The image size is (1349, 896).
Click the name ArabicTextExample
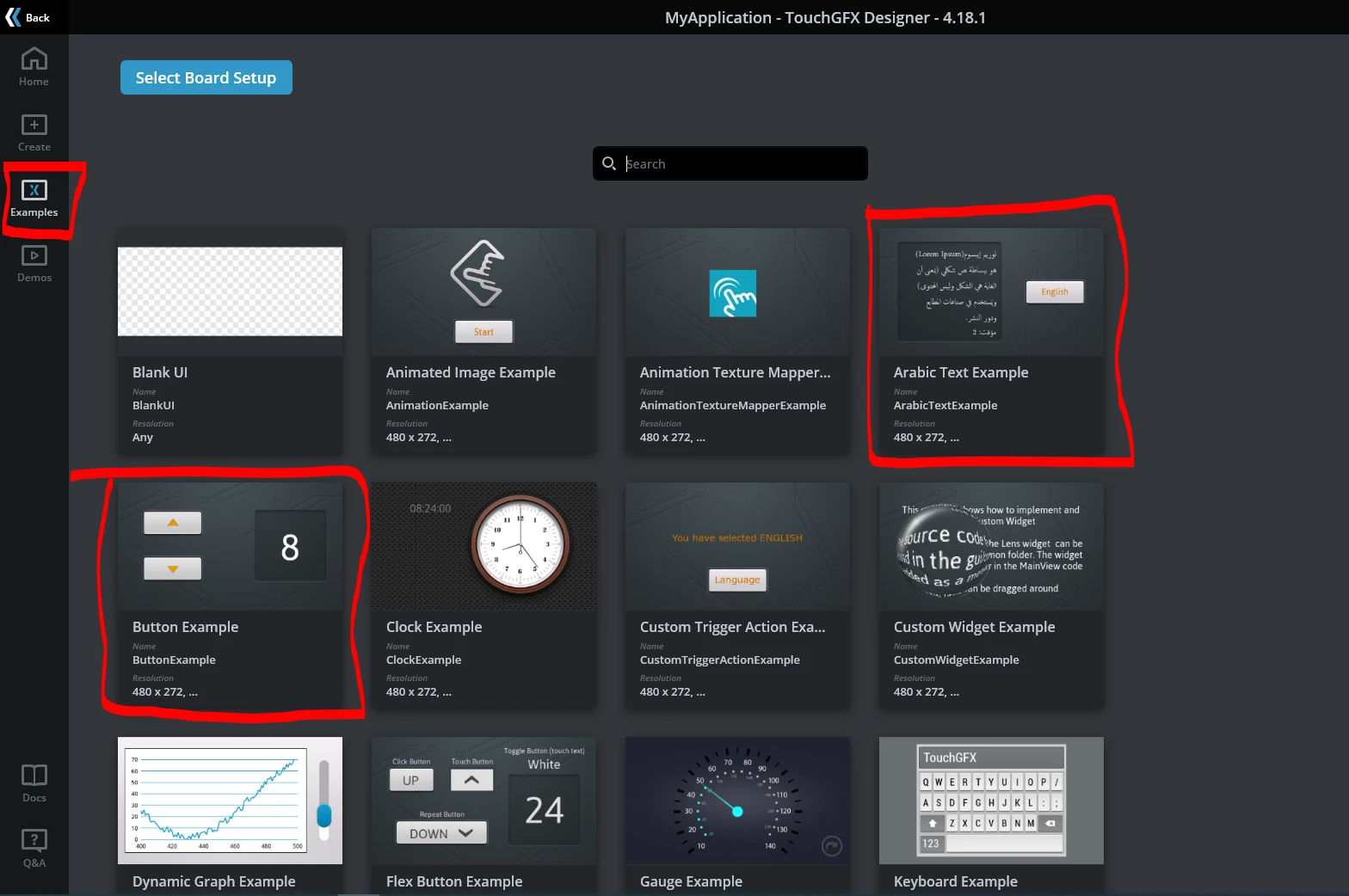pyautogui.click(x=946, y=405)
